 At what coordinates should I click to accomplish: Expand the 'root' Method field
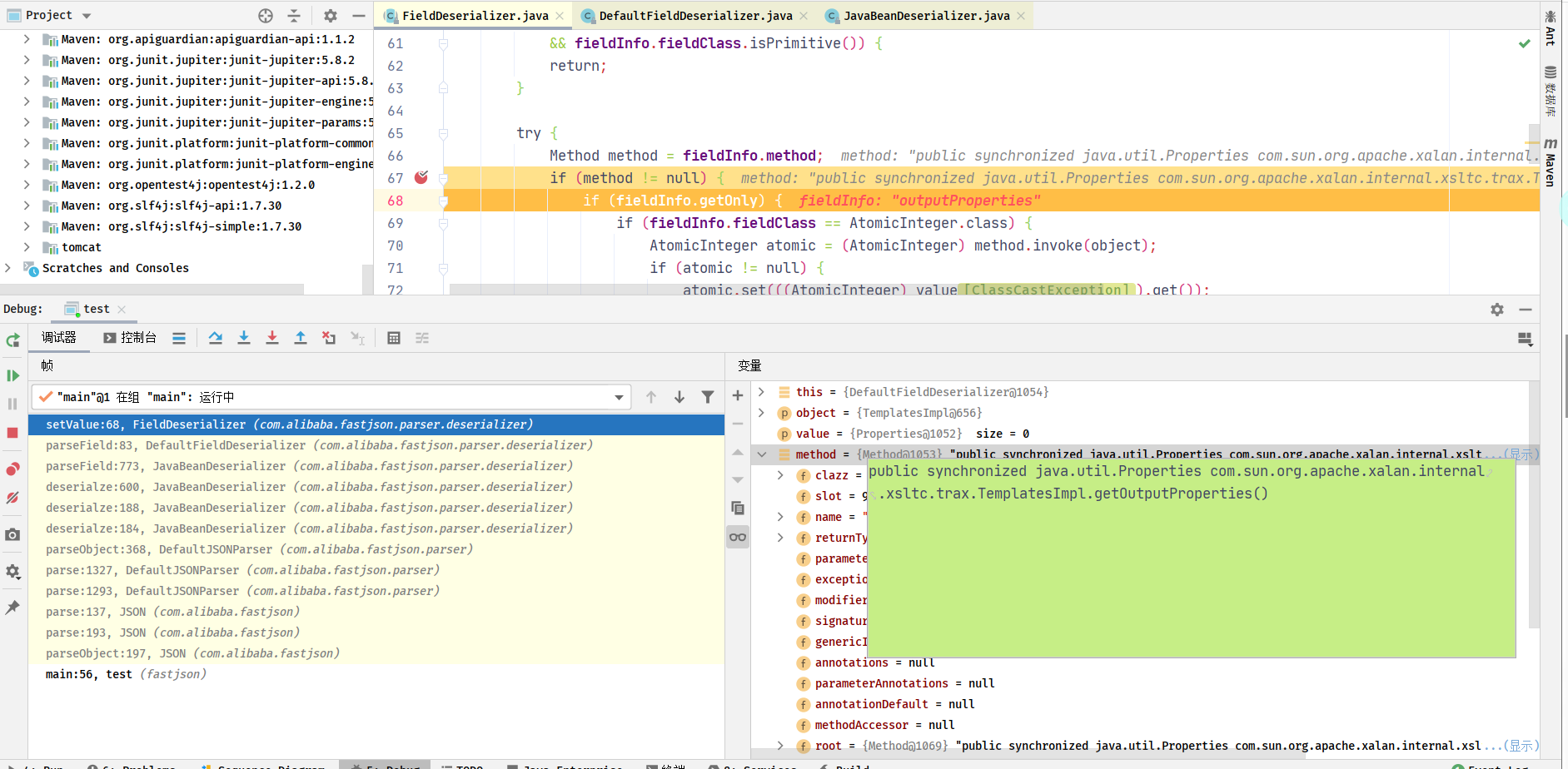(780, 746)
